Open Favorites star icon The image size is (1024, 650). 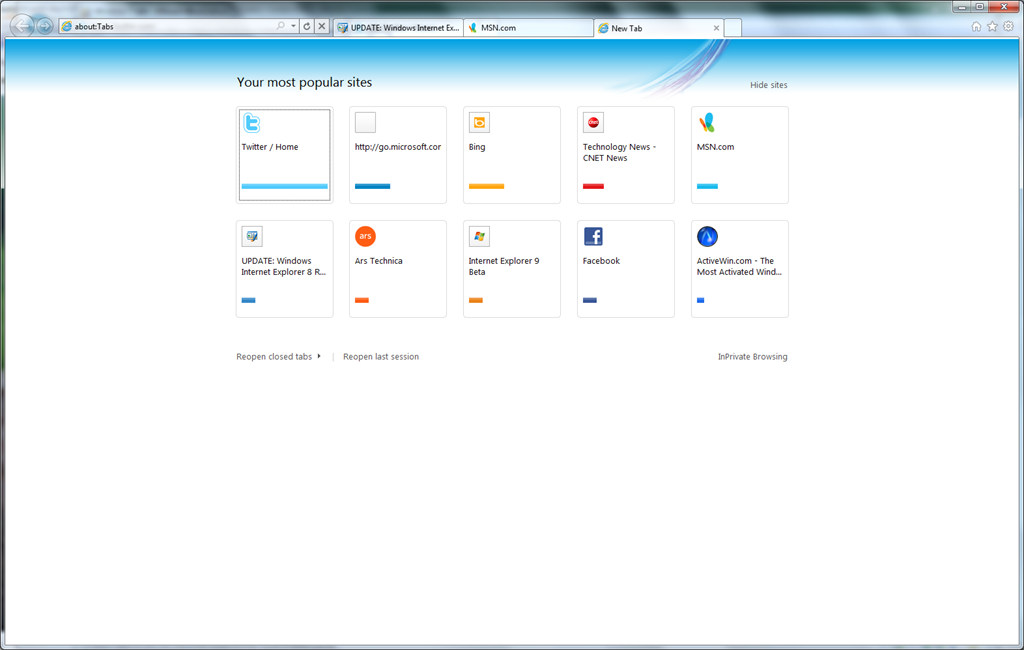click(993, 26)
